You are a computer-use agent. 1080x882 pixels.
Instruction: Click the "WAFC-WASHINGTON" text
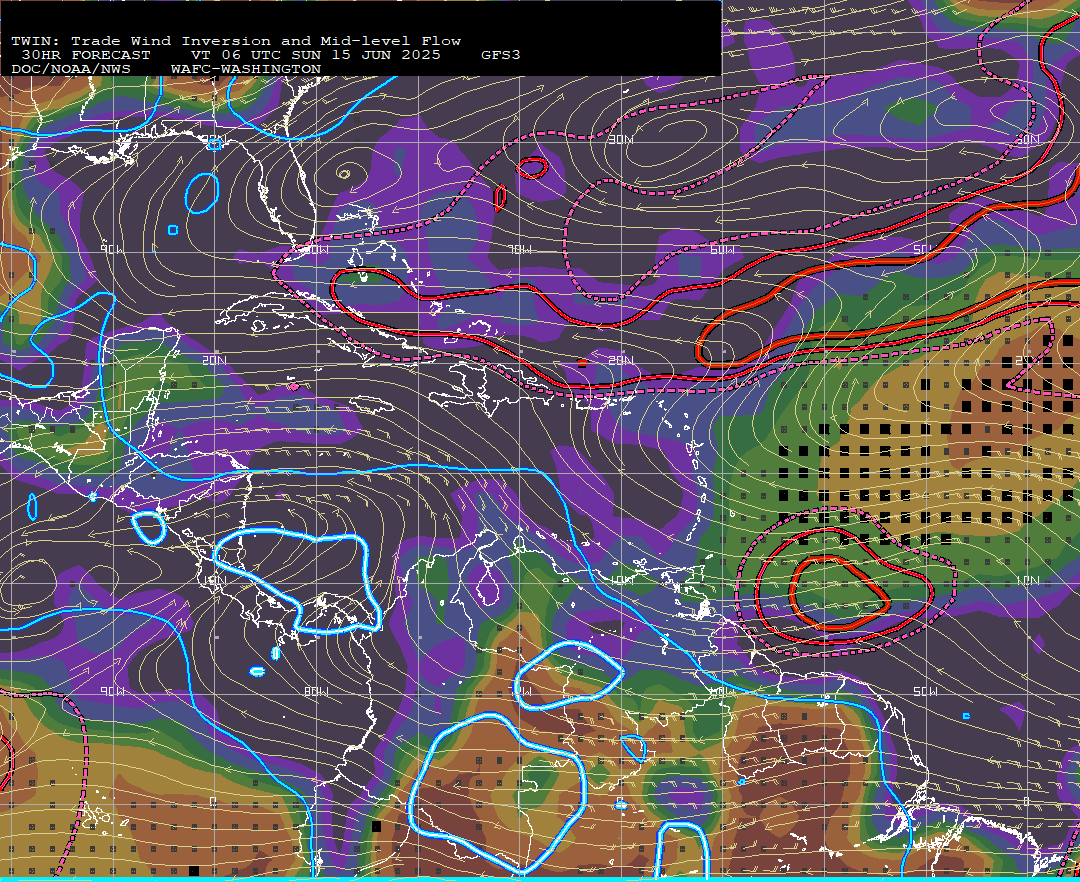coord(246,70)
